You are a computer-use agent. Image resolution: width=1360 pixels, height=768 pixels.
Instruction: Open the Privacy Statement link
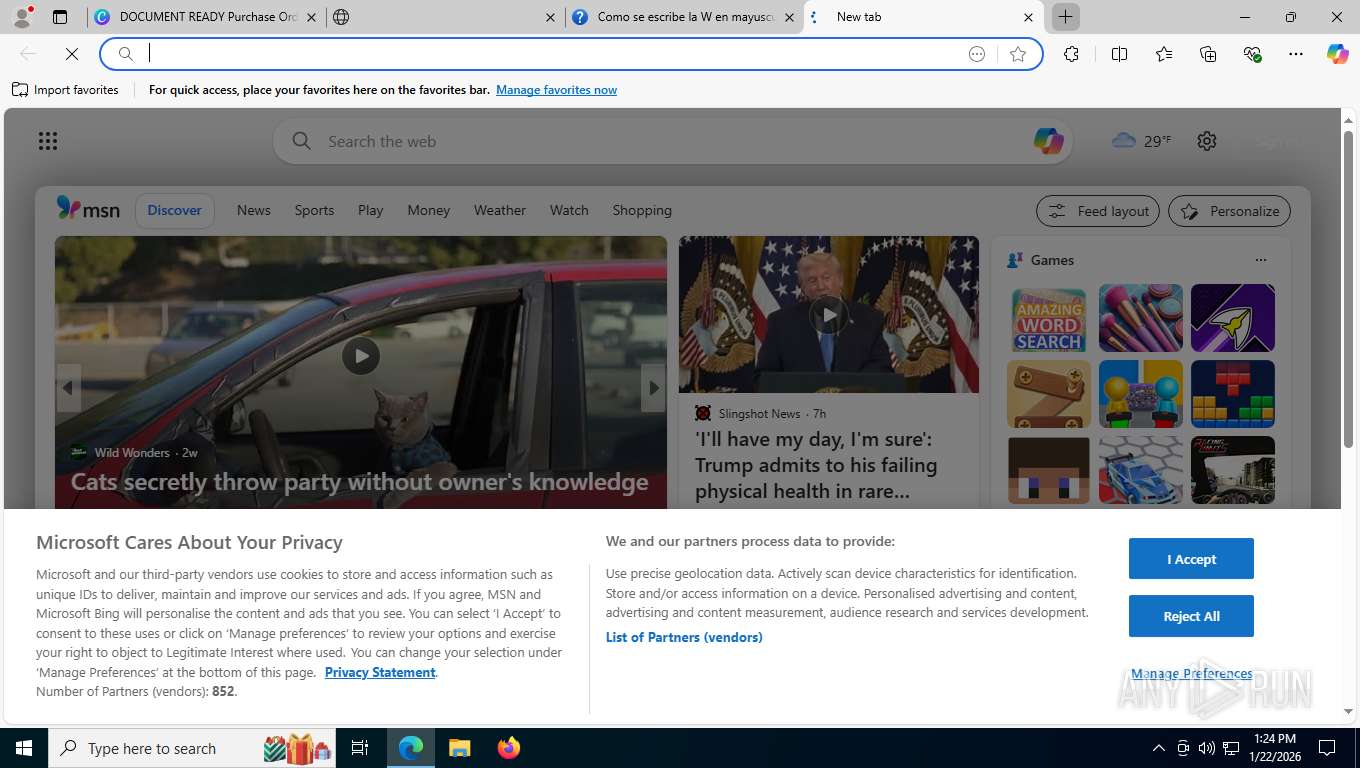click(380, 672)
